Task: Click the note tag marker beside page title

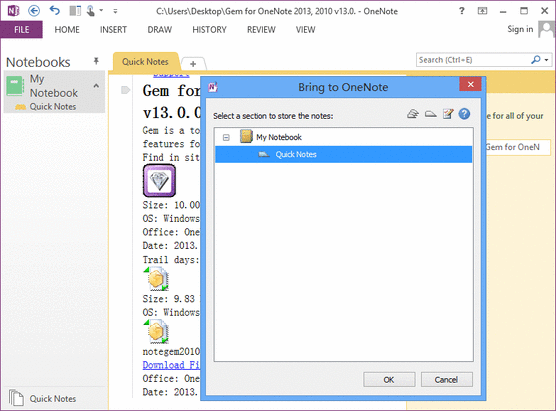Action: click(126, 90)
